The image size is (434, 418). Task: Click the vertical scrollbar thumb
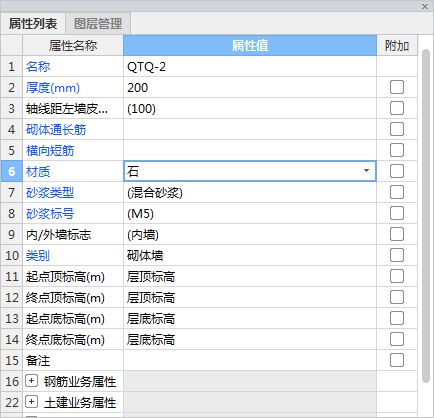[x=425, y=216]
